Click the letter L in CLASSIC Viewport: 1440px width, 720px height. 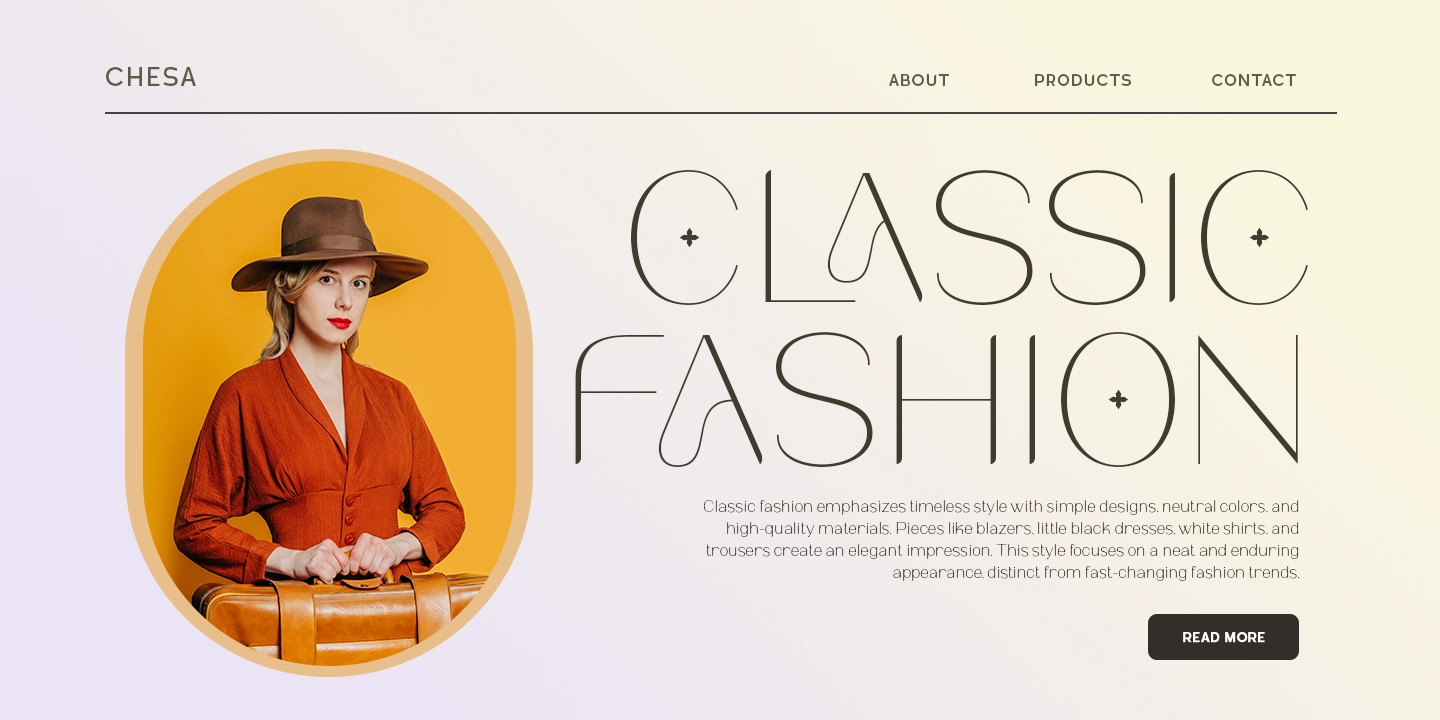[810, 237]
